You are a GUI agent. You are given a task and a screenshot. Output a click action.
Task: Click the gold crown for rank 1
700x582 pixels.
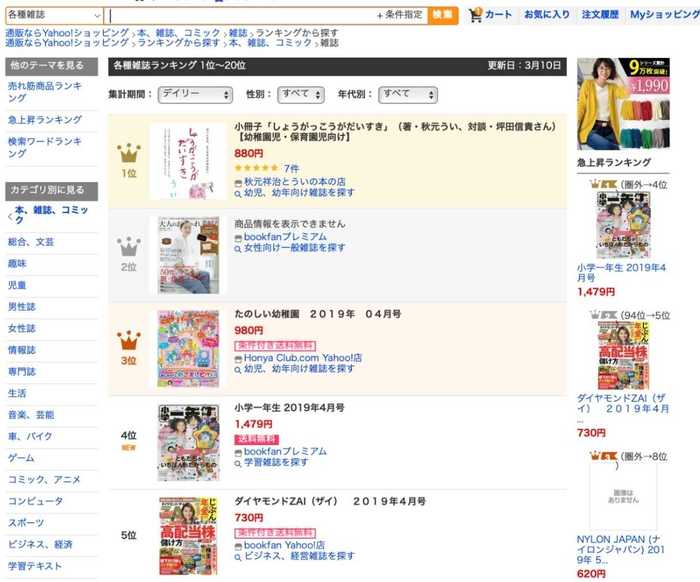pos(129,153)
